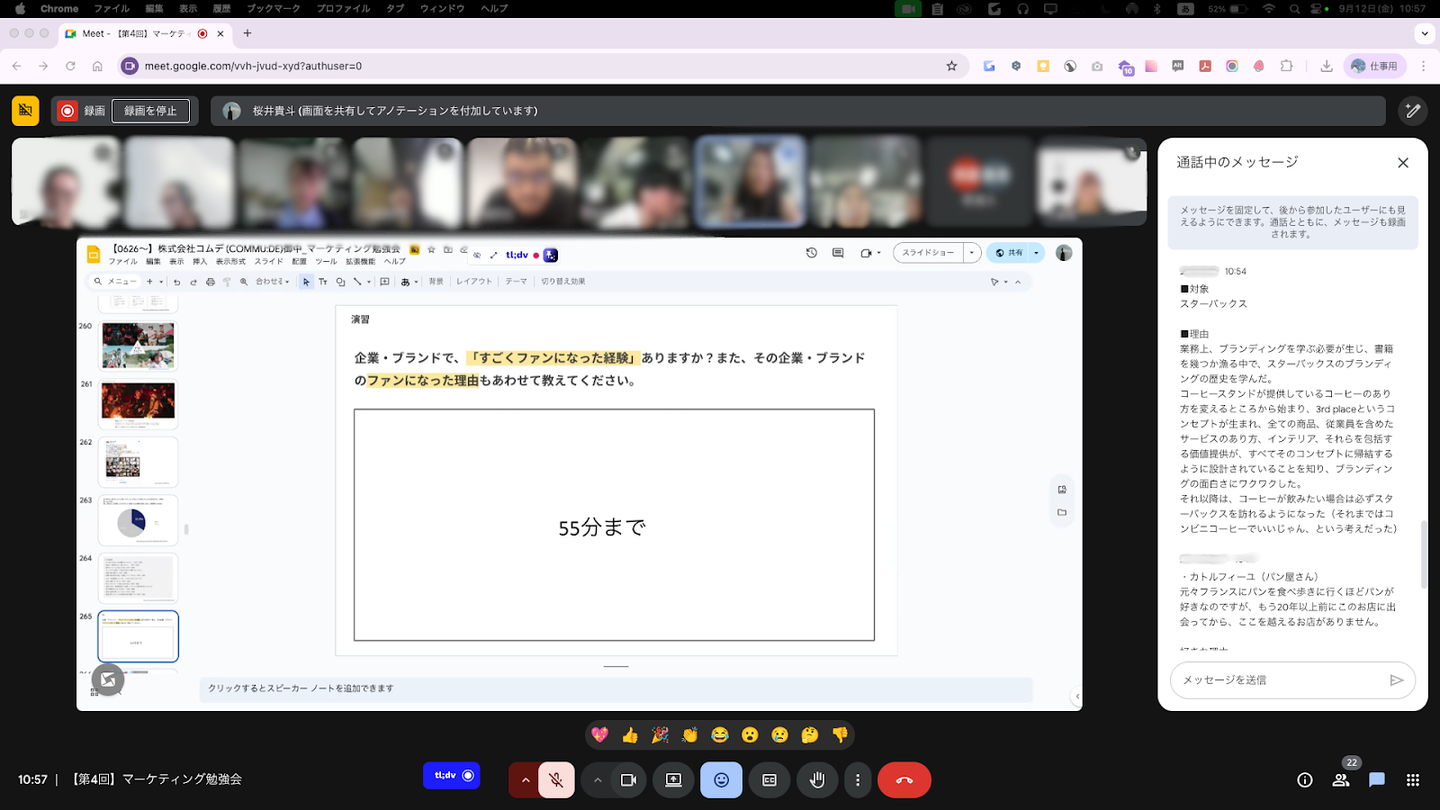Unmute the microphone in Meet
The image size is (1440, 810).
(x=556, y=780)
